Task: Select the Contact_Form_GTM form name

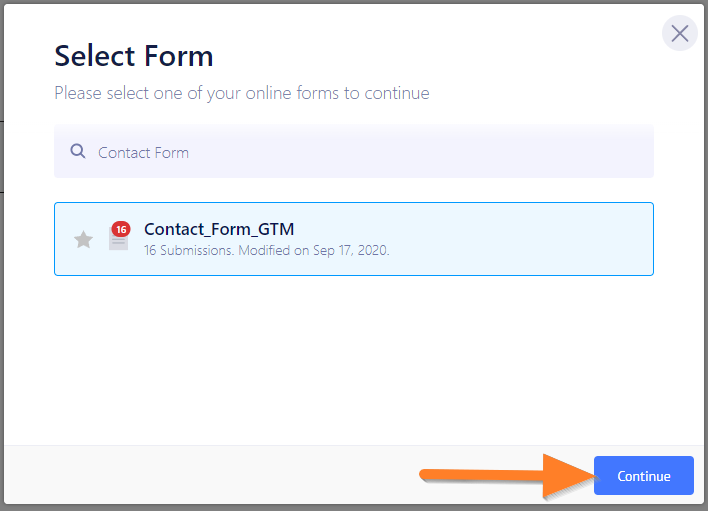Action: tap(219, 230)
